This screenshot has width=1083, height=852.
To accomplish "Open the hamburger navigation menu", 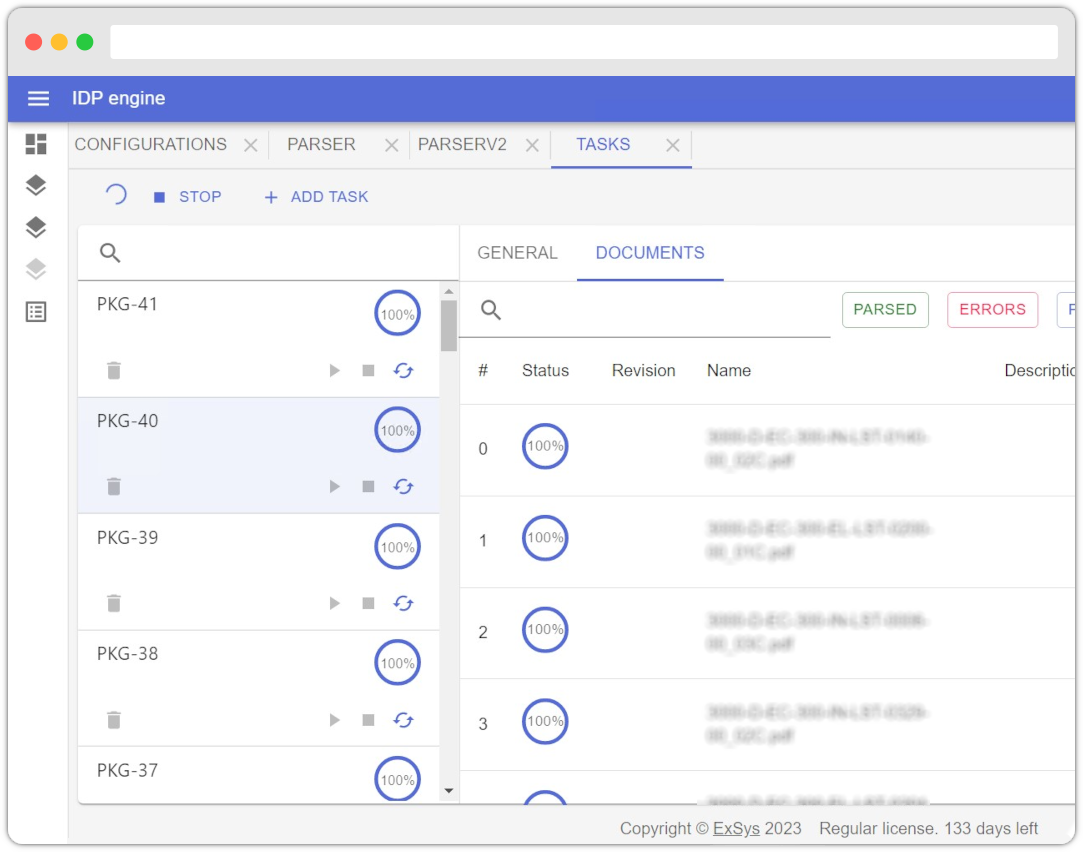I will (x=38, y=98).
